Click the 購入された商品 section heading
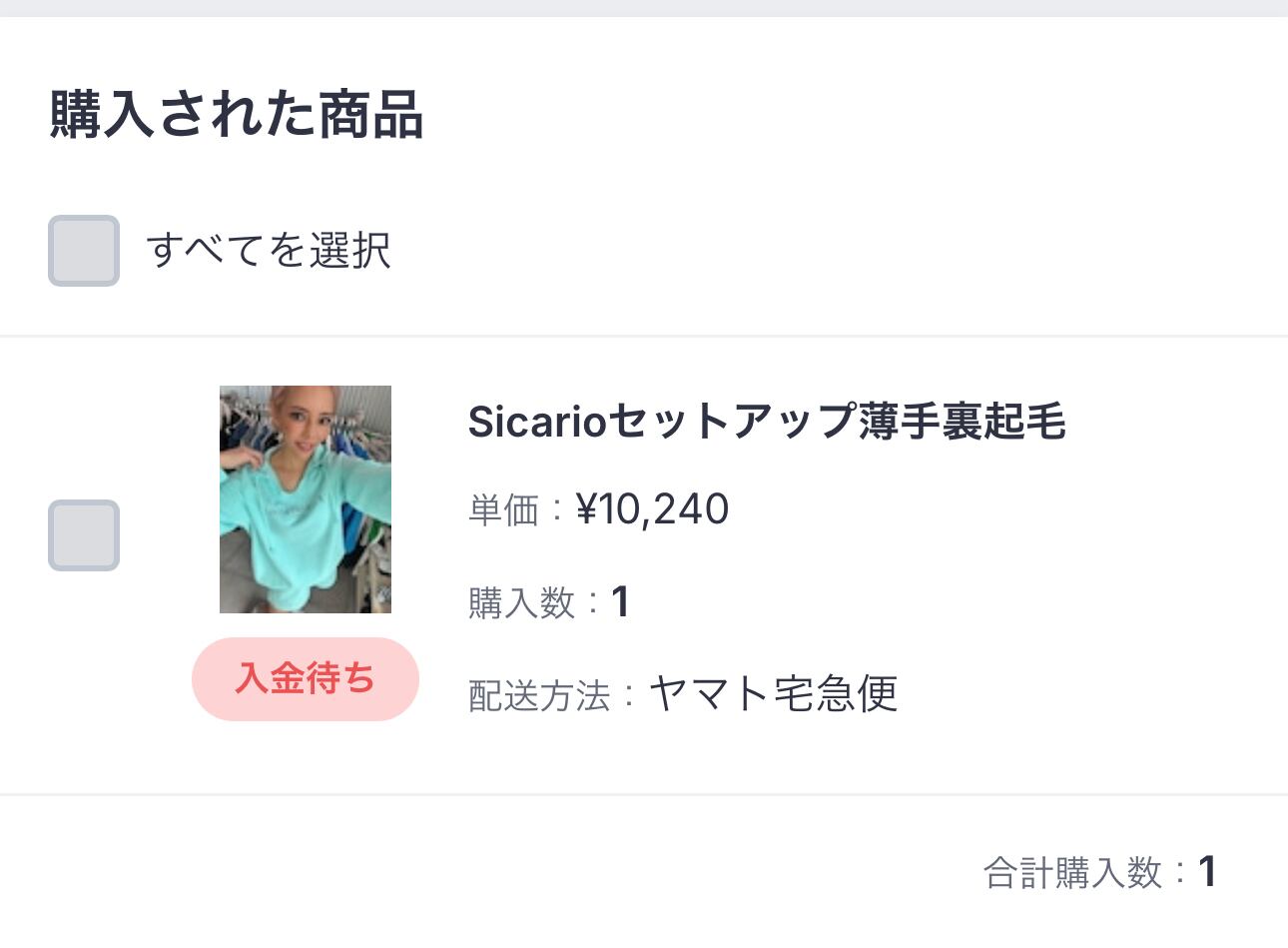The height and width of the screenshot is (948, 1288). (237, 114)
